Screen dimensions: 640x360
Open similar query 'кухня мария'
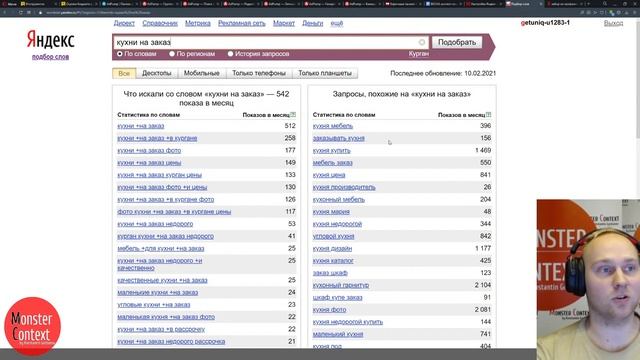coord(331,212)
